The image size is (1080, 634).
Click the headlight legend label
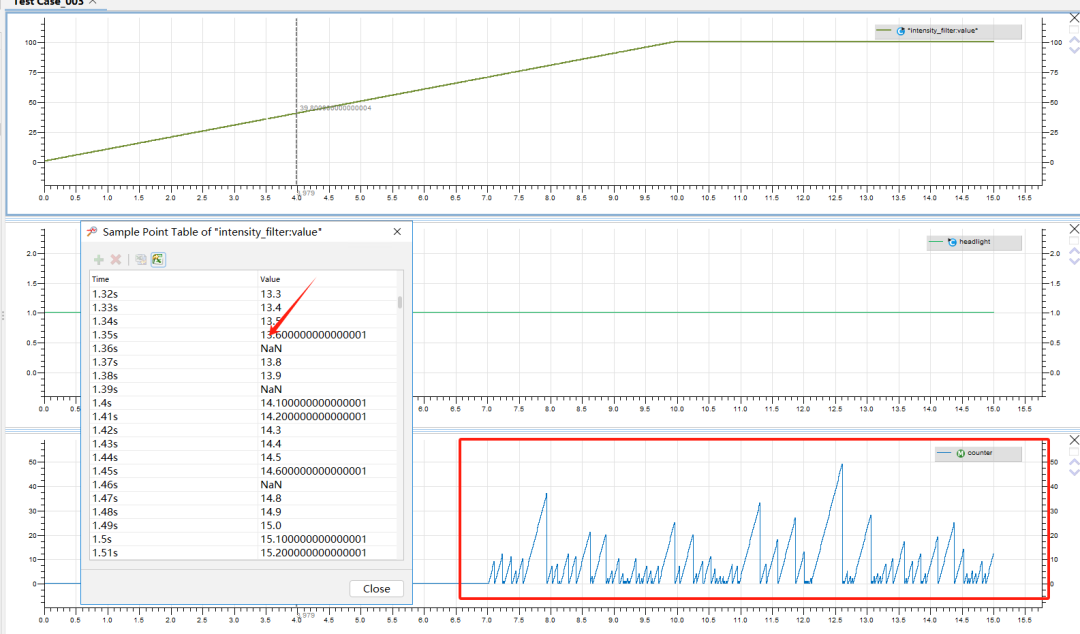point(975,242)
